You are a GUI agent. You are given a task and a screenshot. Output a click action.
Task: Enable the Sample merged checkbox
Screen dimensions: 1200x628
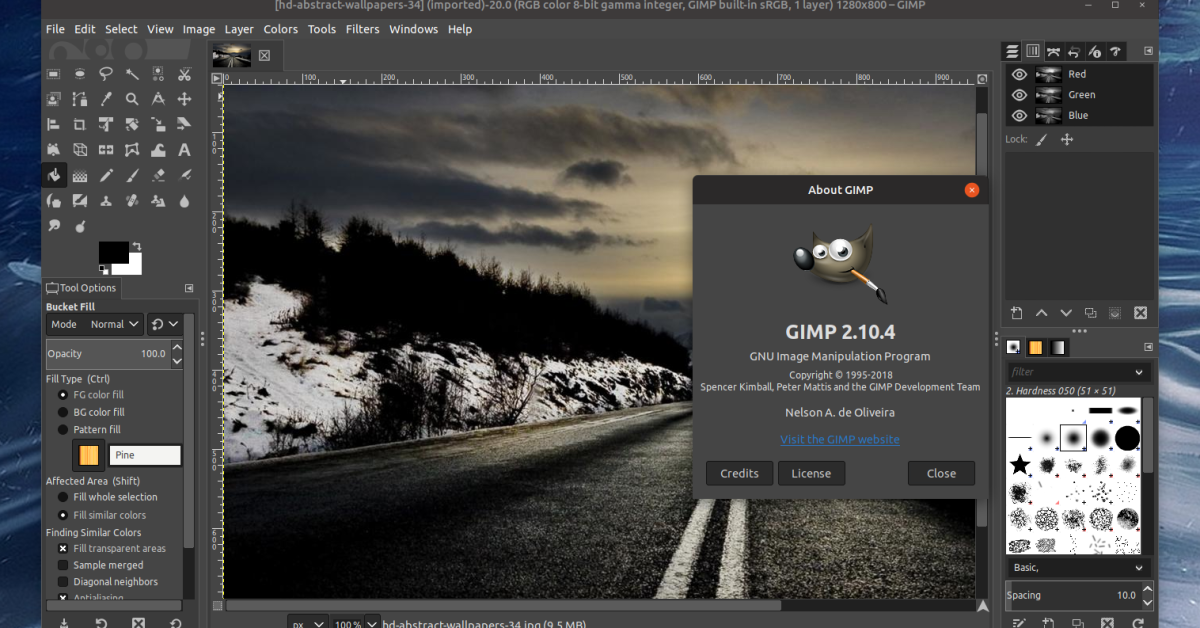[63, 565]
